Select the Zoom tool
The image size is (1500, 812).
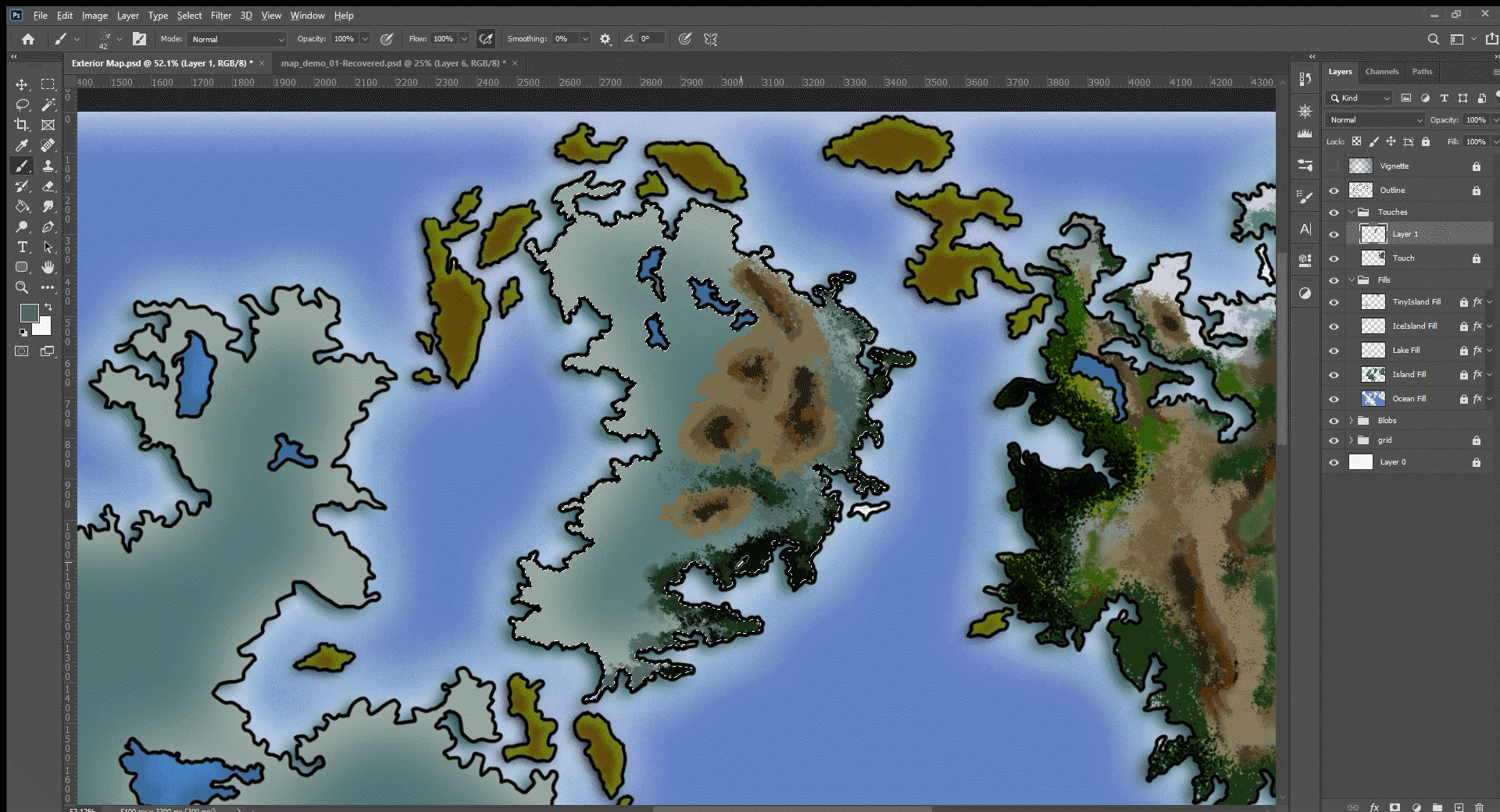coord(23,287)
